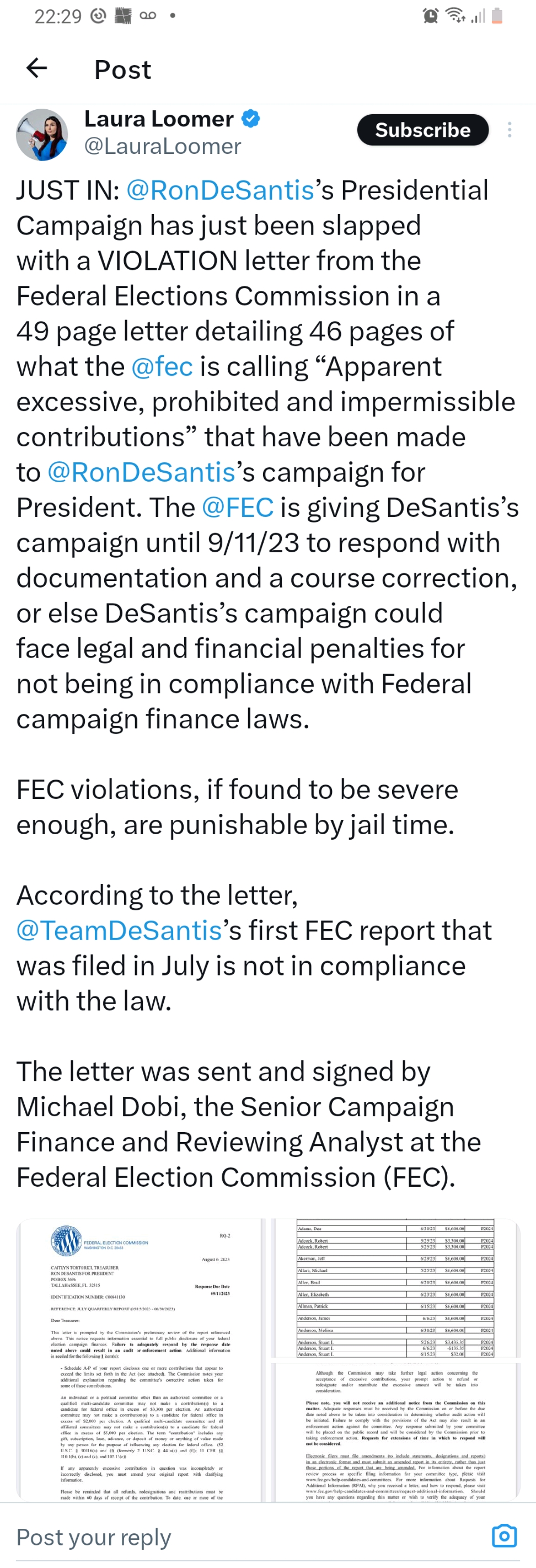Open the FEC letter first-page image
Viewport: 536px width, 1568px height.
141,1359
